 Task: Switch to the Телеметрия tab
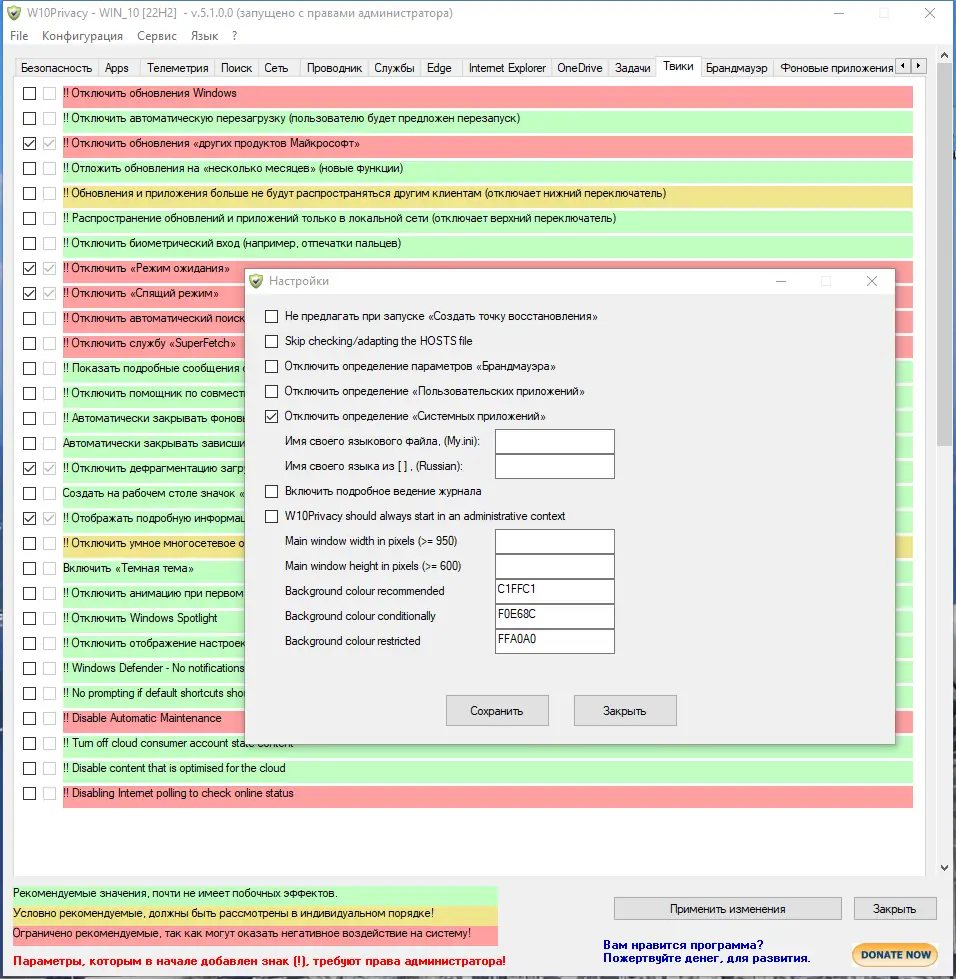pyautogui.click(x=177, y=68)
